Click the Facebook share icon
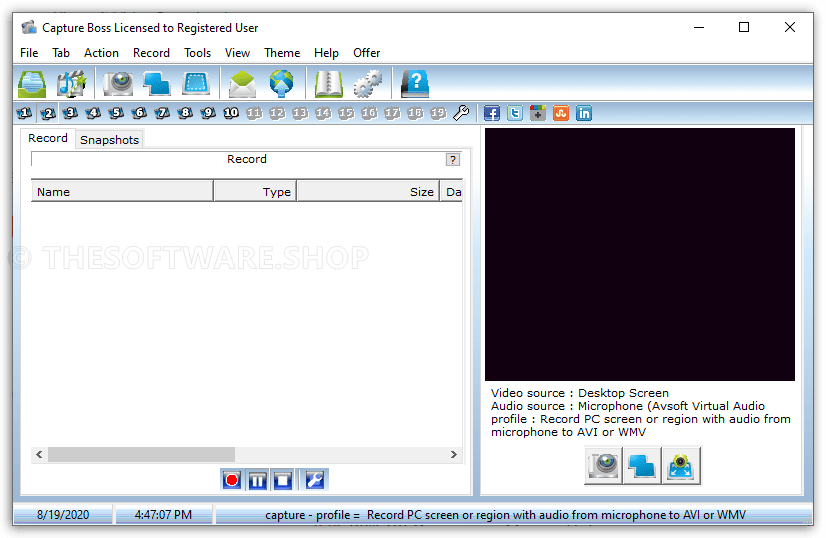Screen dimensions: 826x538 point(491,113)
